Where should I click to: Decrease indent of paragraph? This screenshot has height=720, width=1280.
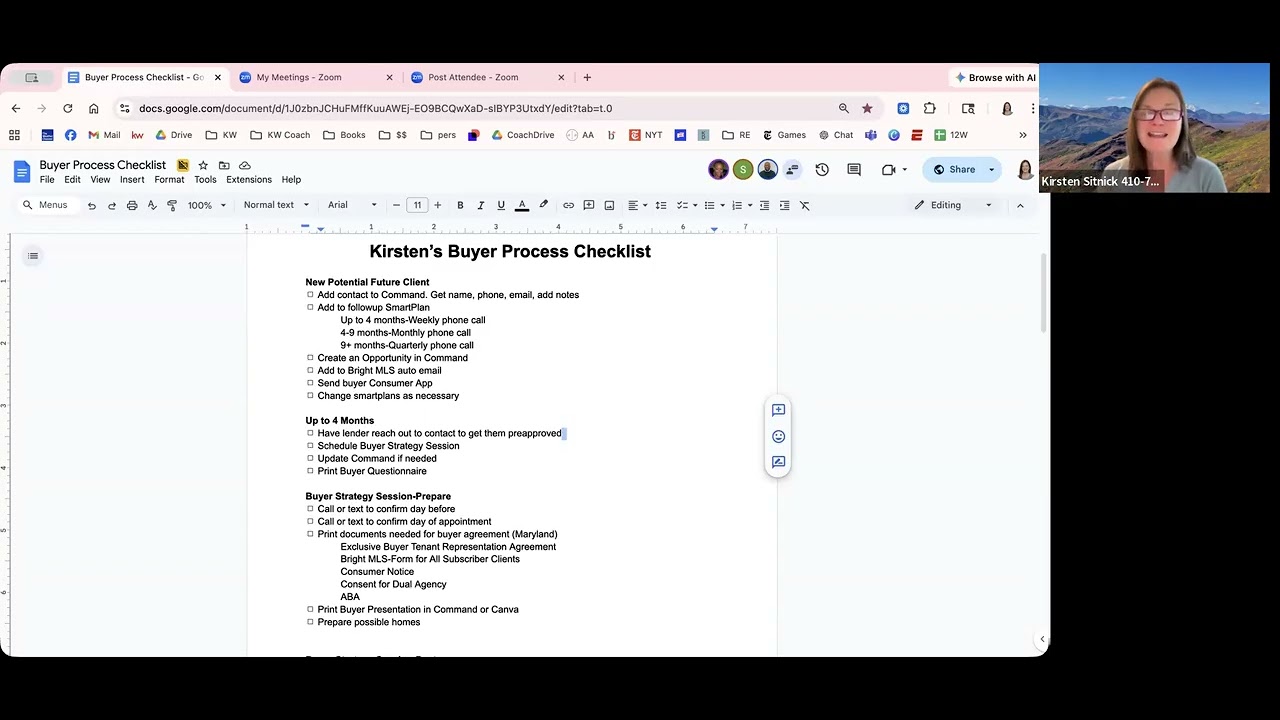[764, 205]
